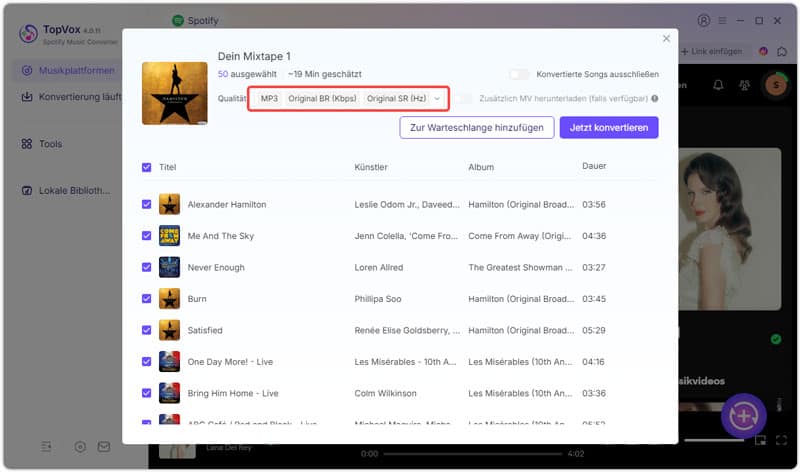Open the Musikplattformen sidebar item
Viewport: 800px width, 472px height.
click(68, 70)
